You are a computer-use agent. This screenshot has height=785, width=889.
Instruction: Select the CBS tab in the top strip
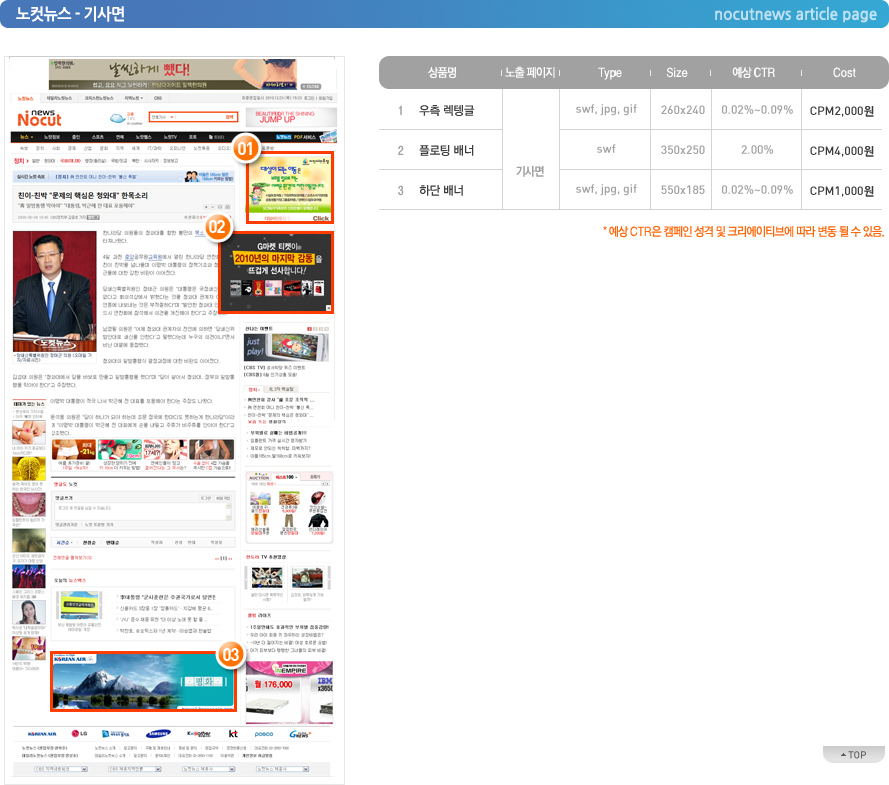tap(158, 98)
